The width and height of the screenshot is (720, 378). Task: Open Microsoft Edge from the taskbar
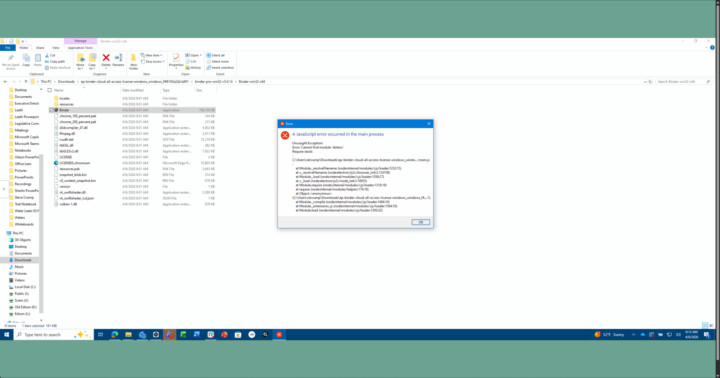point(115,335)
